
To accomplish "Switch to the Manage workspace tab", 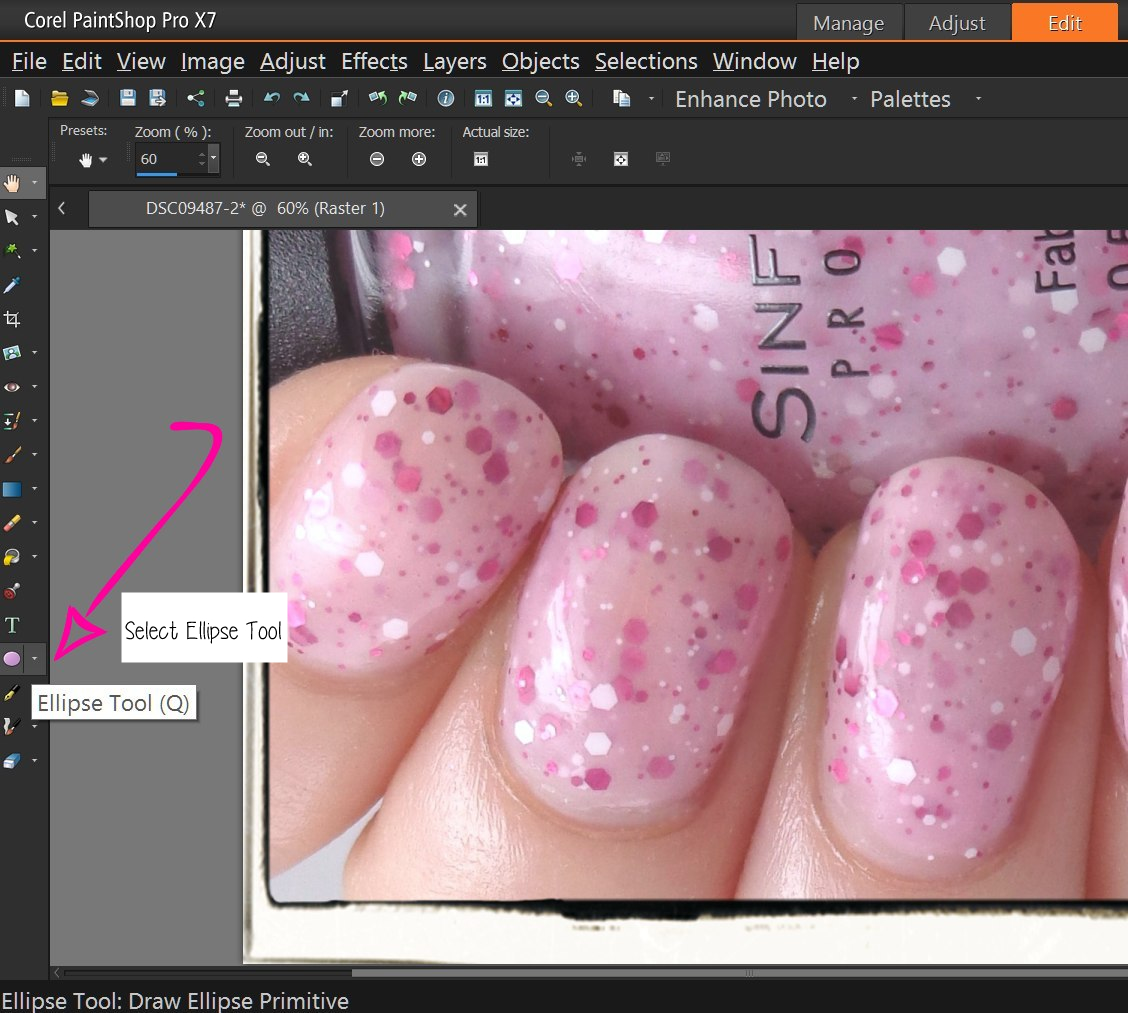I will [849, 21].
